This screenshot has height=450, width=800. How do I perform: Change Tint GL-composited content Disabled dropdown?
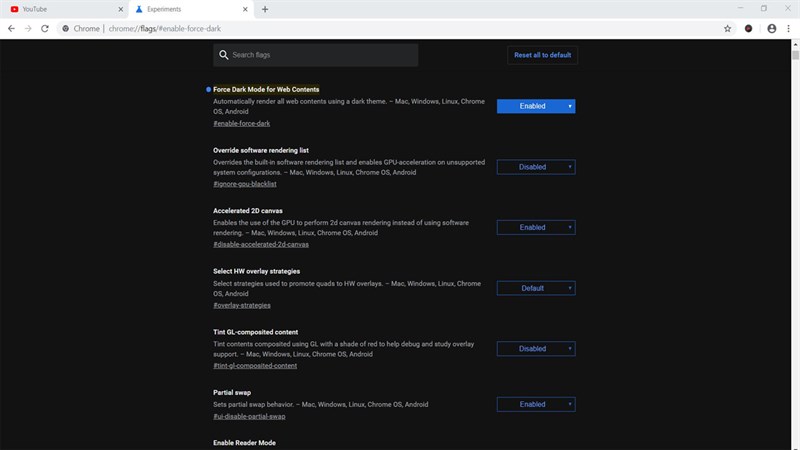pyautogui.click(x=536, y=349)
